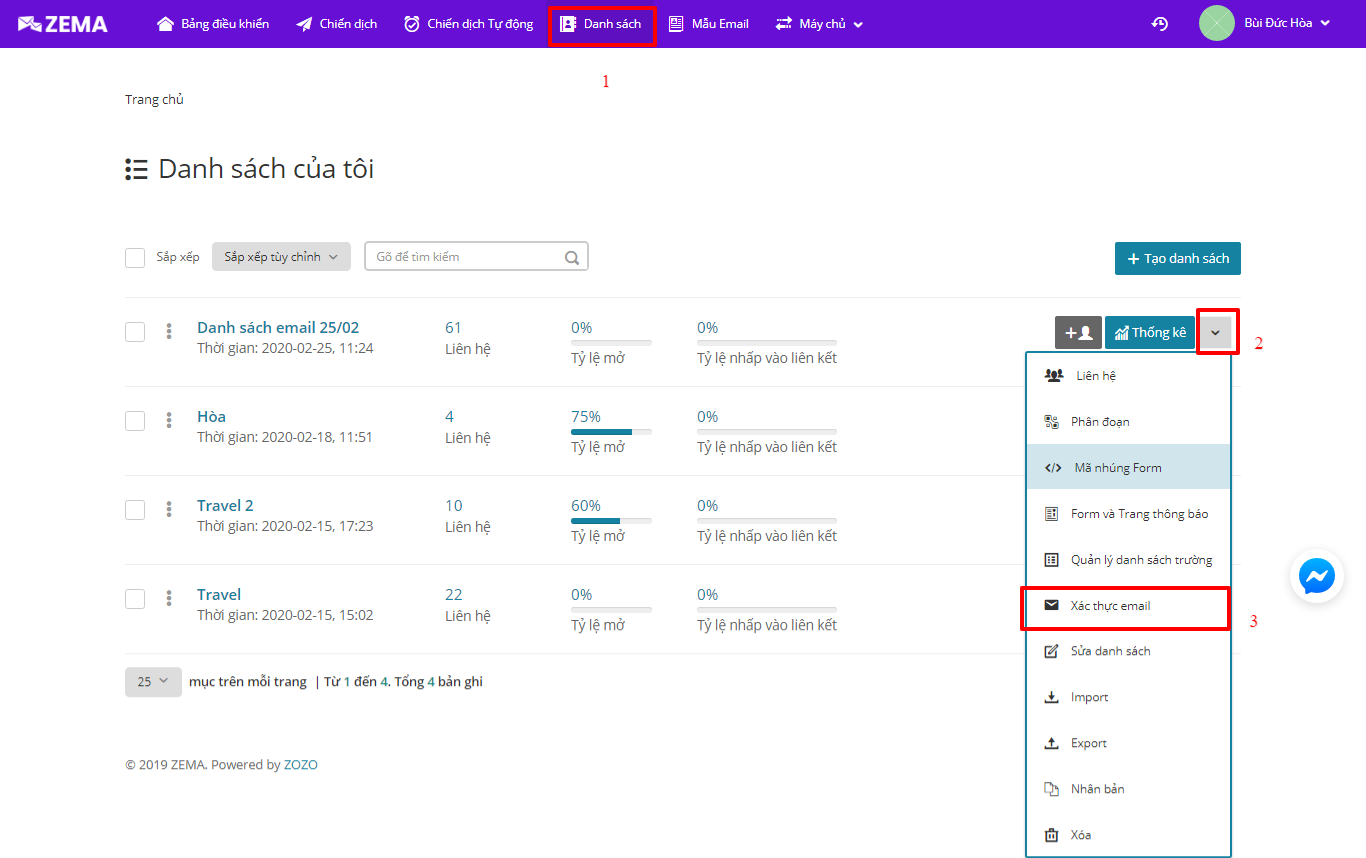Select Sửa danh sách menu entry

pyautogui.click(x=1129, y=651)
